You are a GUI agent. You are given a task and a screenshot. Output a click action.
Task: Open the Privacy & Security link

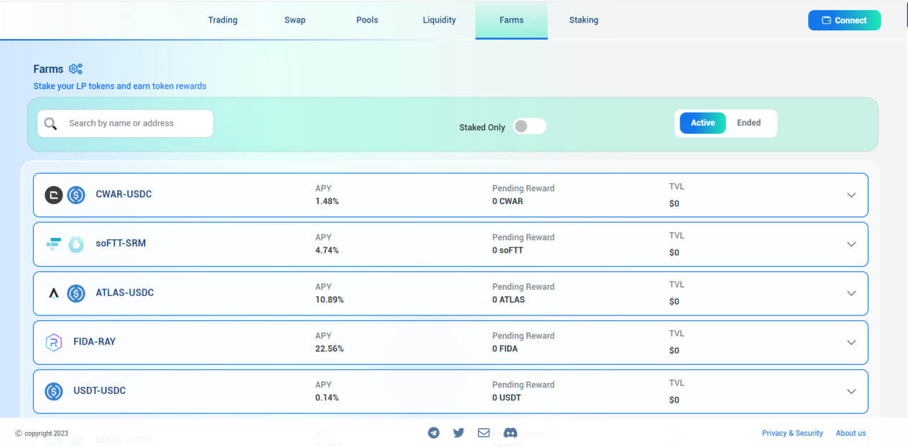(x=792, y=433)
